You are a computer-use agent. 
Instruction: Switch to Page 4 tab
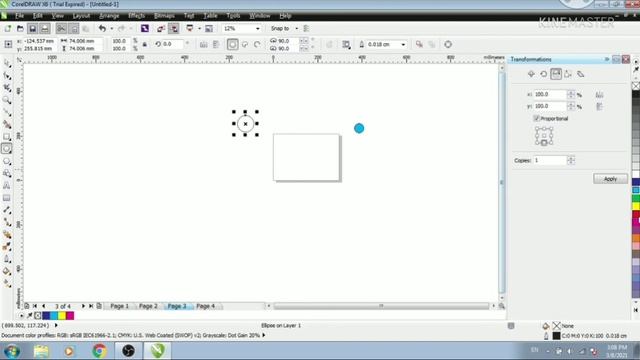click(205, 306)
